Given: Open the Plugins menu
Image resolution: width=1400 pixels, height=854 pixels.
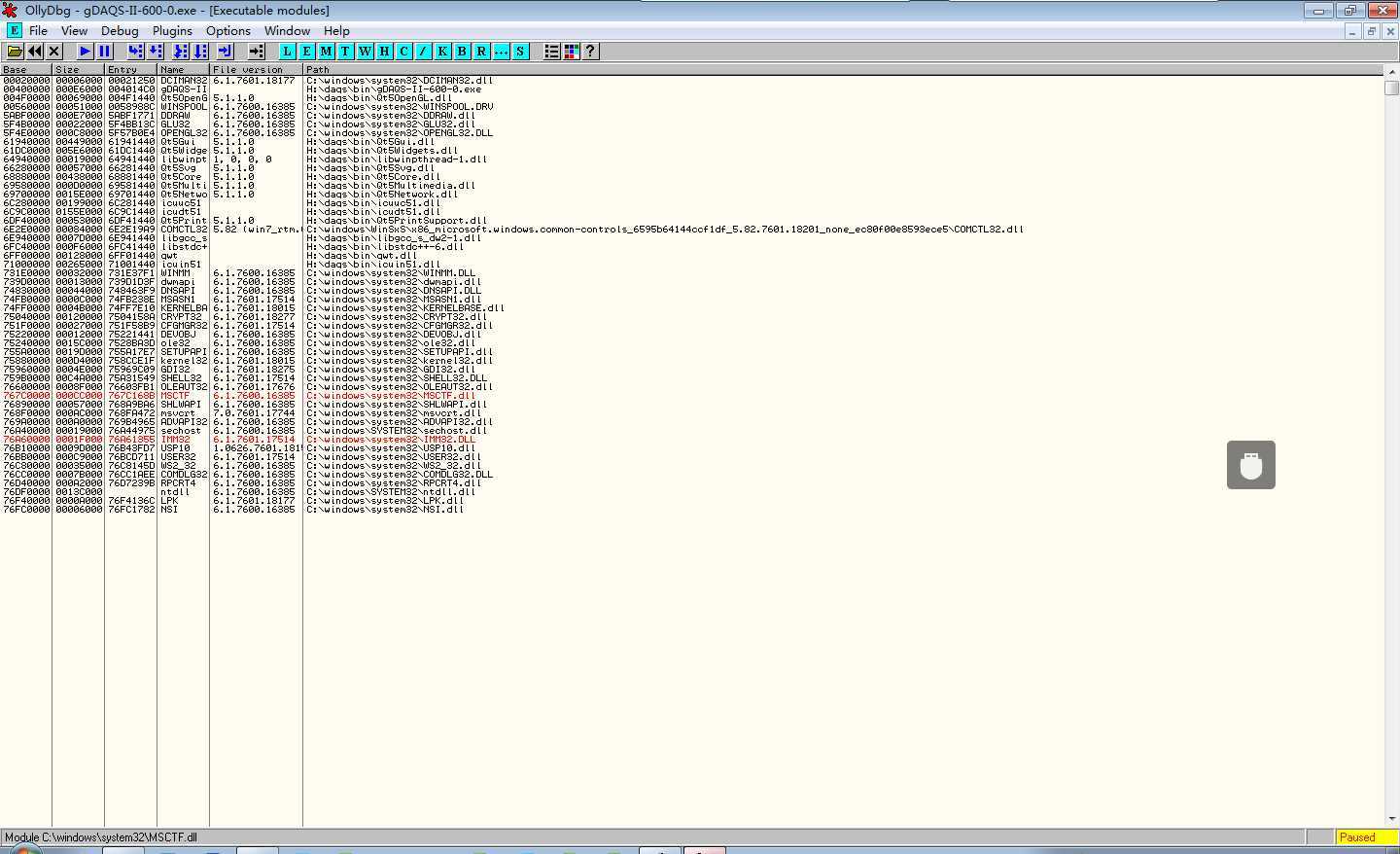Looking at the screenshot, I should pyautogui.click(x=172, y=30).
